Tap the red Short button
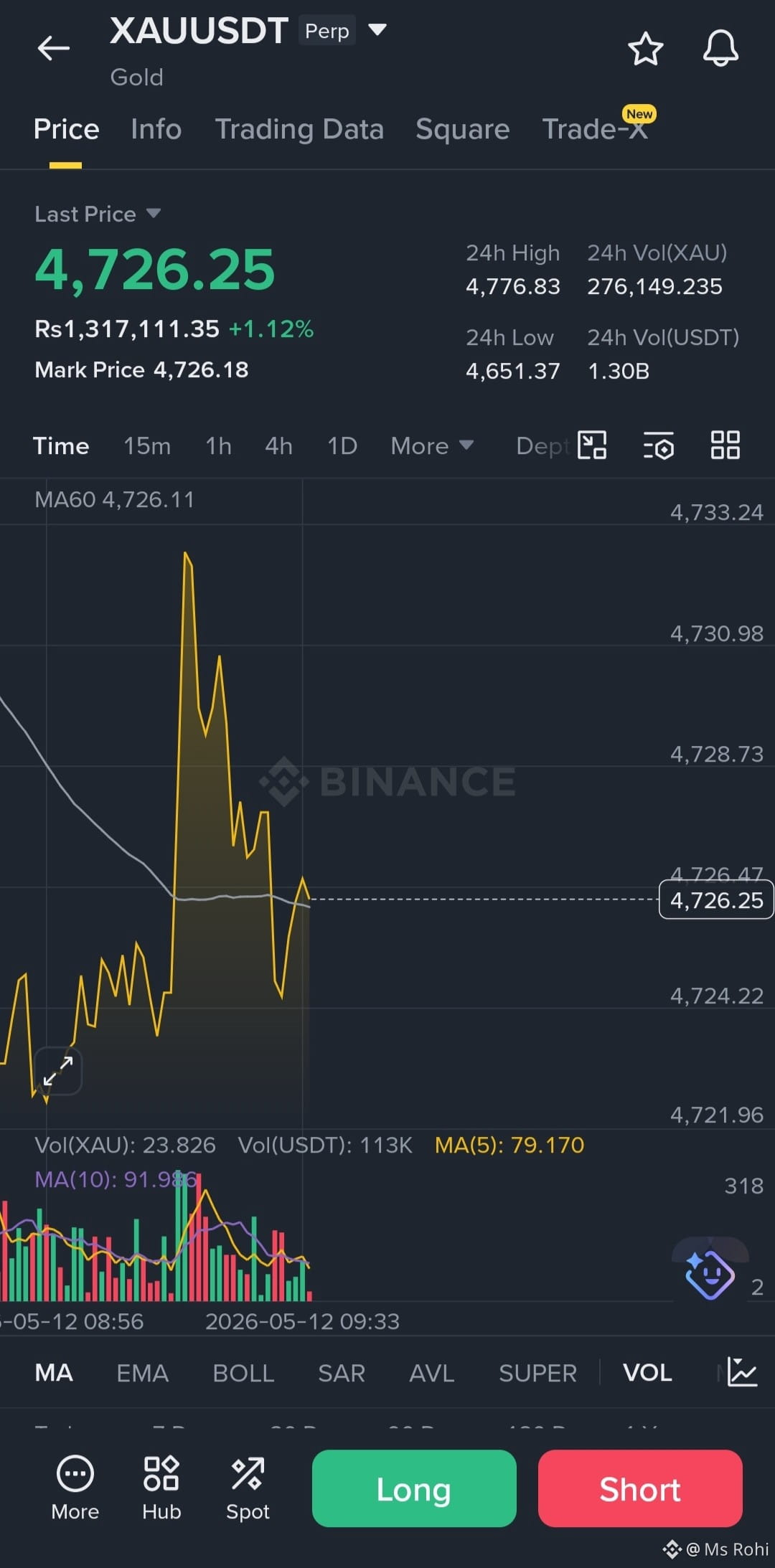The image size is (775, 1568). click(x=640, y=1488)
